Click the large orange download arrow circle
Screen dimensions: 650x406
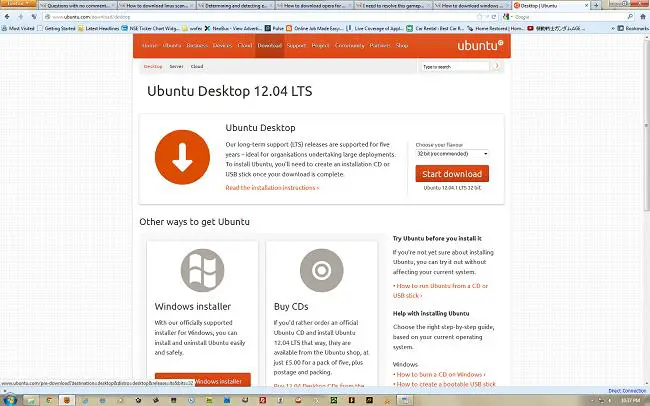[182, 157]
